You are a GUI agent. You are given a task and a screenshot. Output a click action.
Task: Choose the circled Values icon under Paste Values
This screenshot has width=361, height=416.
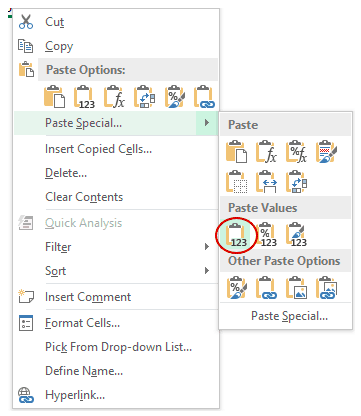[x=237, y=235]
